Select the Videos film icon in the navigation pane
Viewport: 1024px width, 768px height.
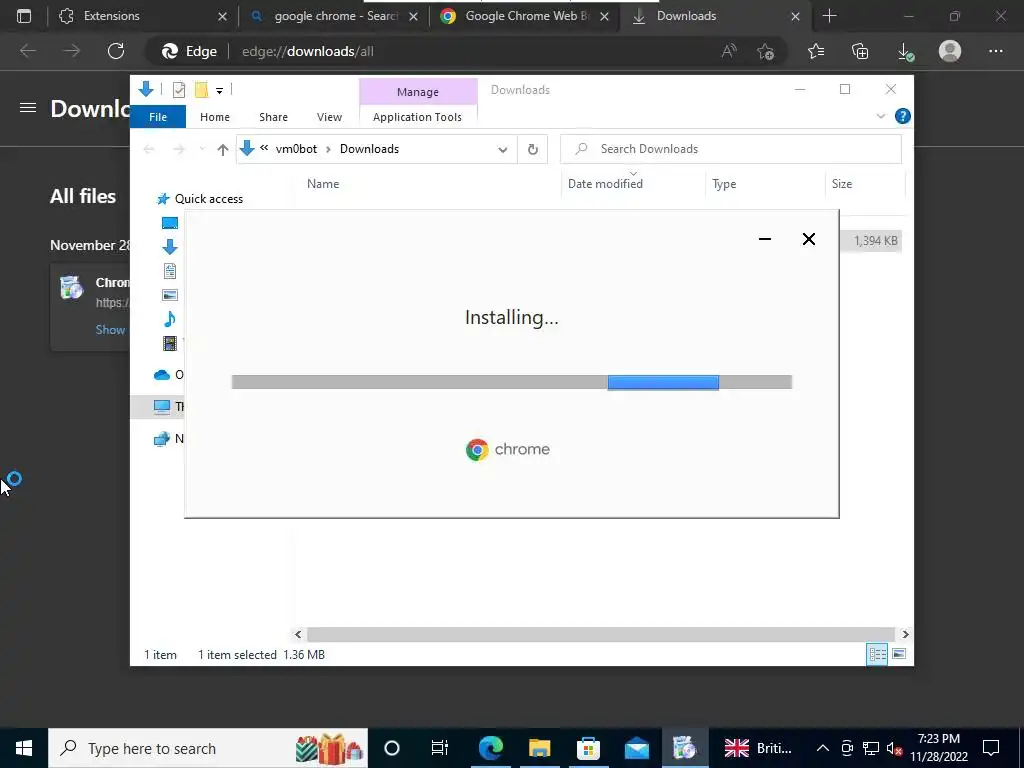point(170,343)
